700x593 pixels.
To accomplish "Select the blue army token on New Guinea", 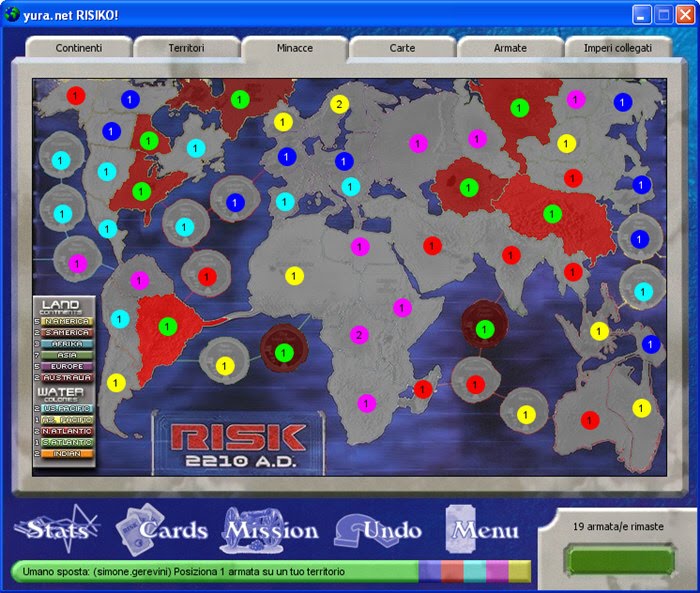I will (650, 344).
